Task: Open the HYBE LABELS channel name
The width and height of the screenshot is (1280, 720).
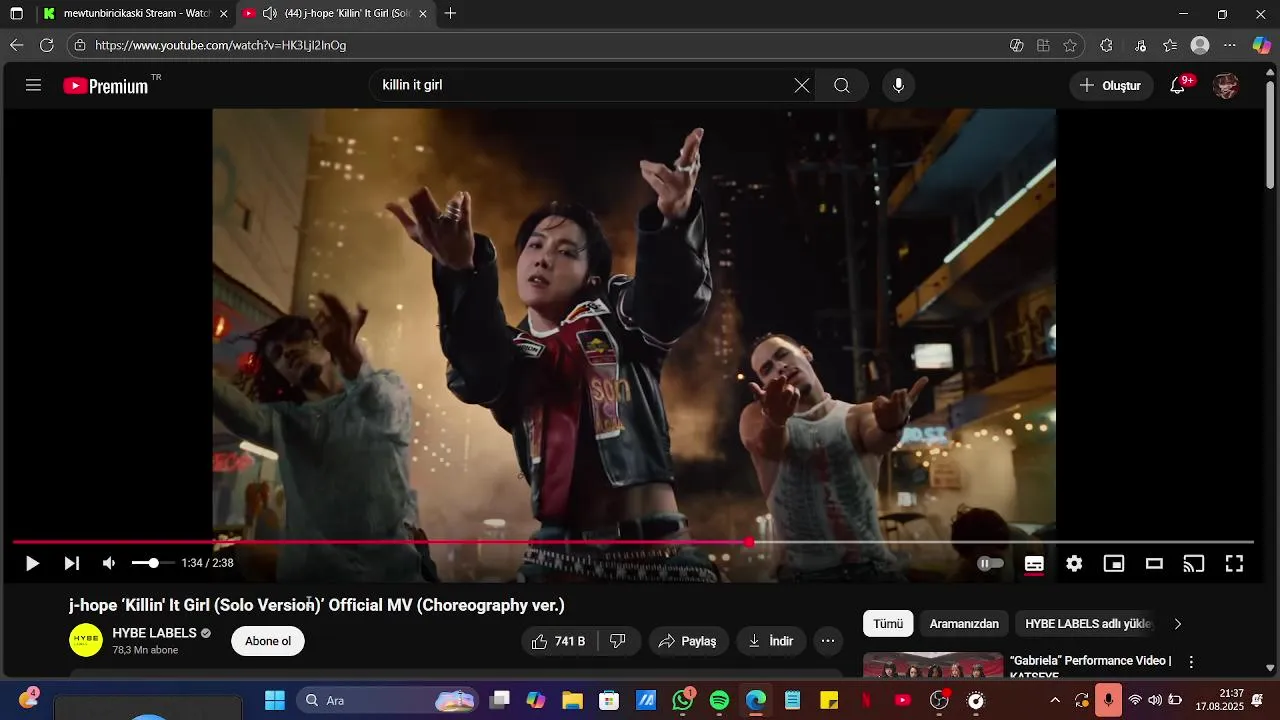Action: (154, 633)
